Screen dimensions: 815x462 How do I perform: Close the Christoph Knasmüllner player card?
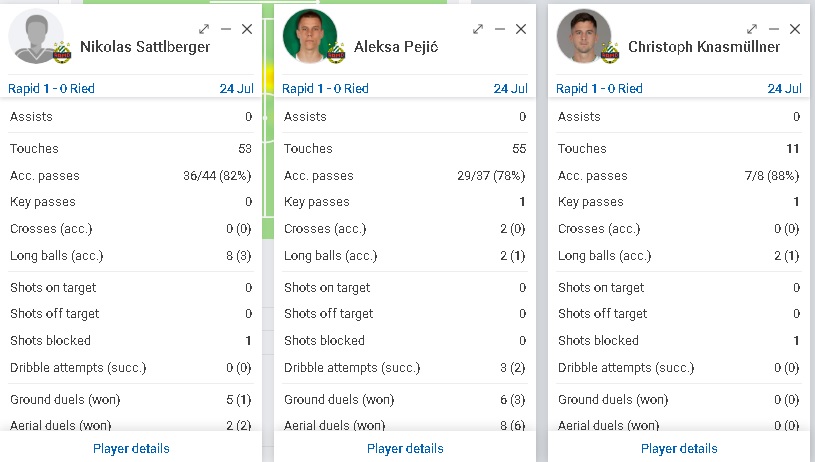click(x=795, y=30)
